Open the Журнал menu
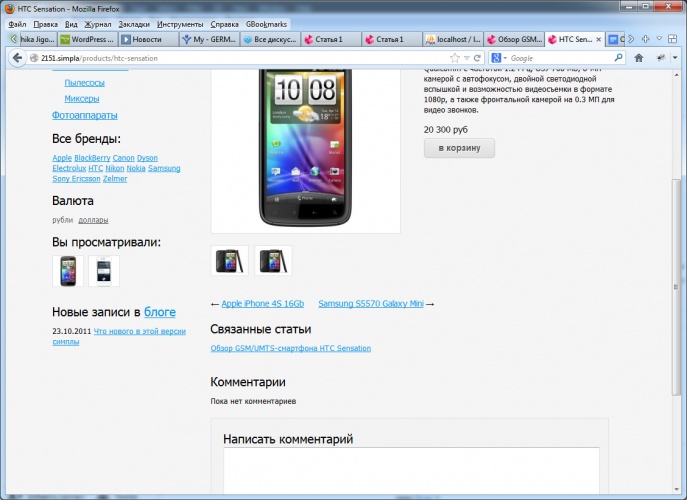The height and width of the screenshot is (500, 687). (98, 24)
